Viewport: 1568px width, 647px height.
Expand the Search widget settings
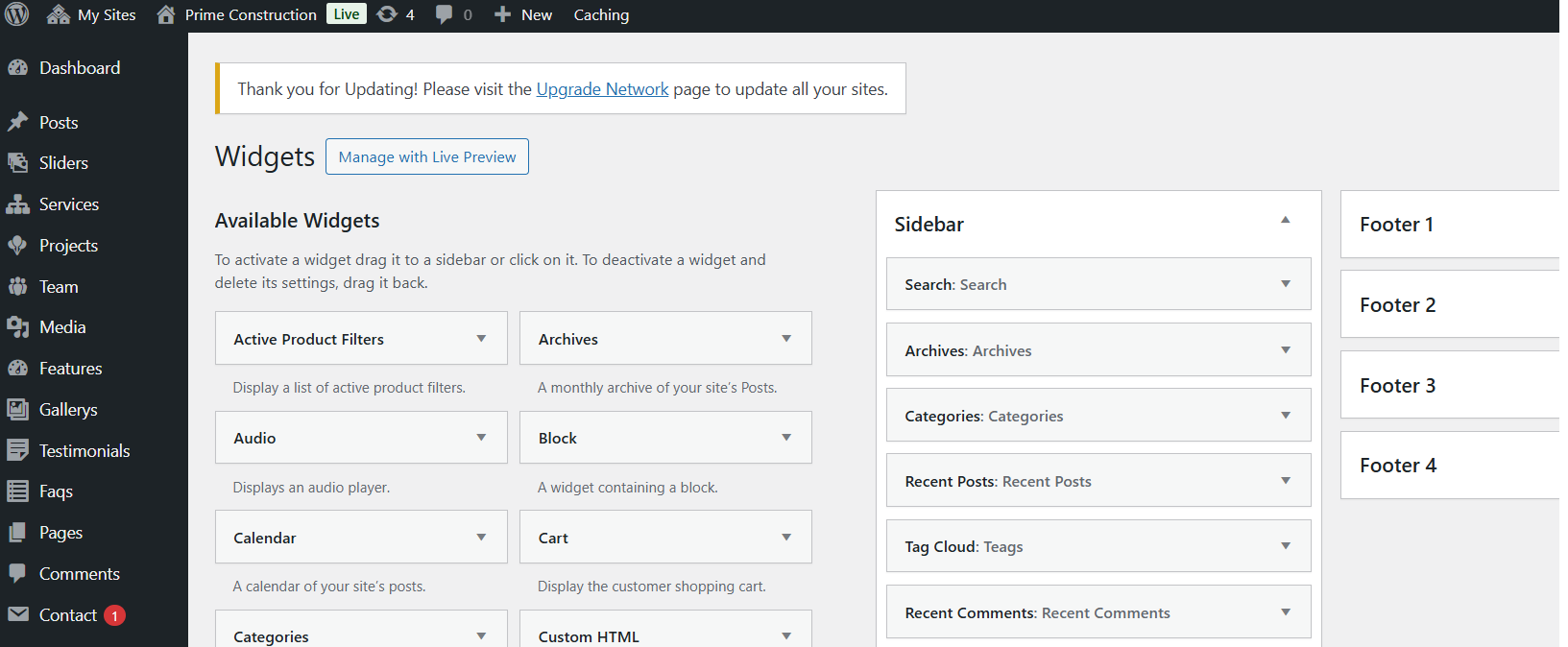(1285, 284)
